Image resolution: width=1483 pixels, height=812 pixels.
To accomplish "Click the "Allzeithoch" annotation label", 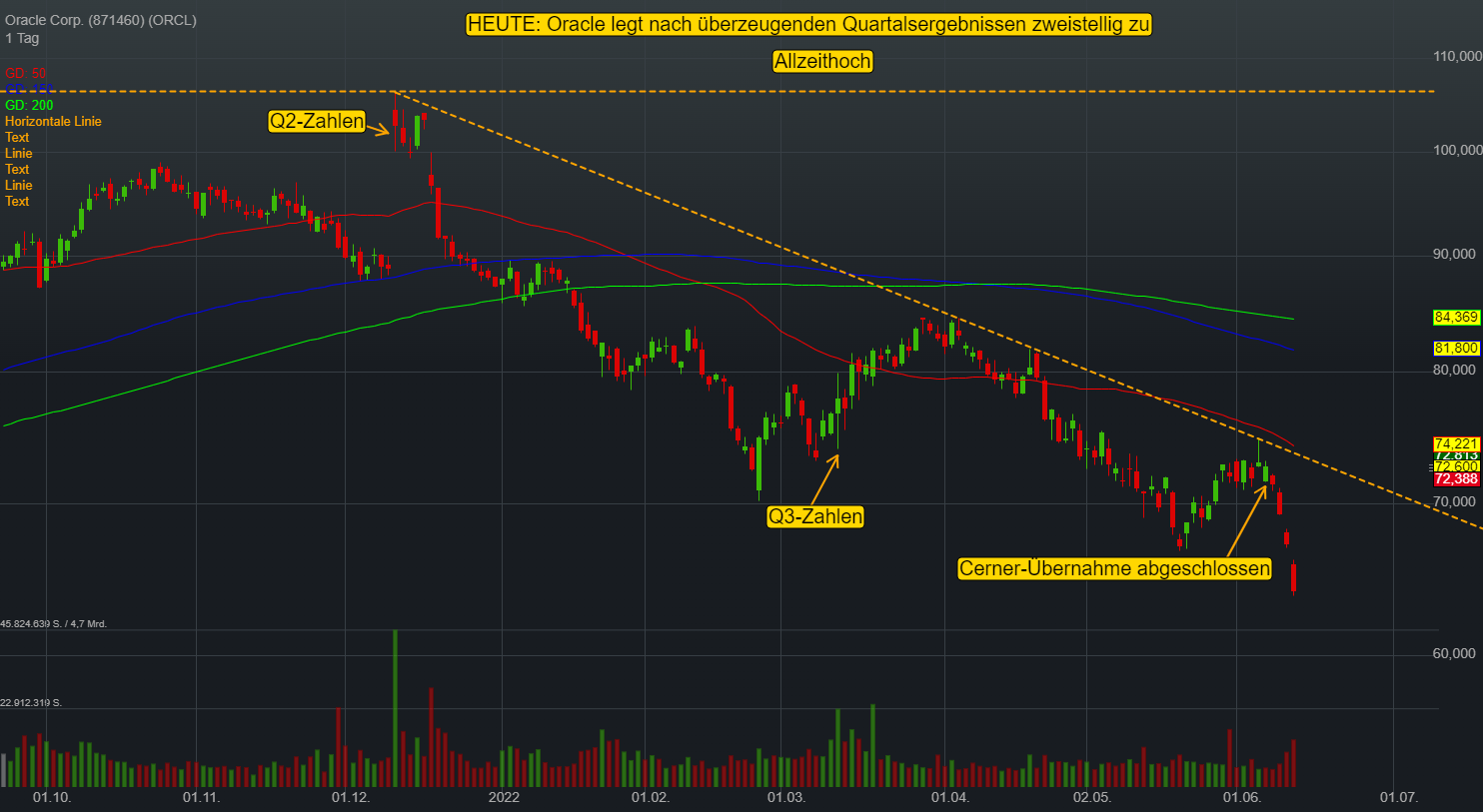I will click(822, 61).
